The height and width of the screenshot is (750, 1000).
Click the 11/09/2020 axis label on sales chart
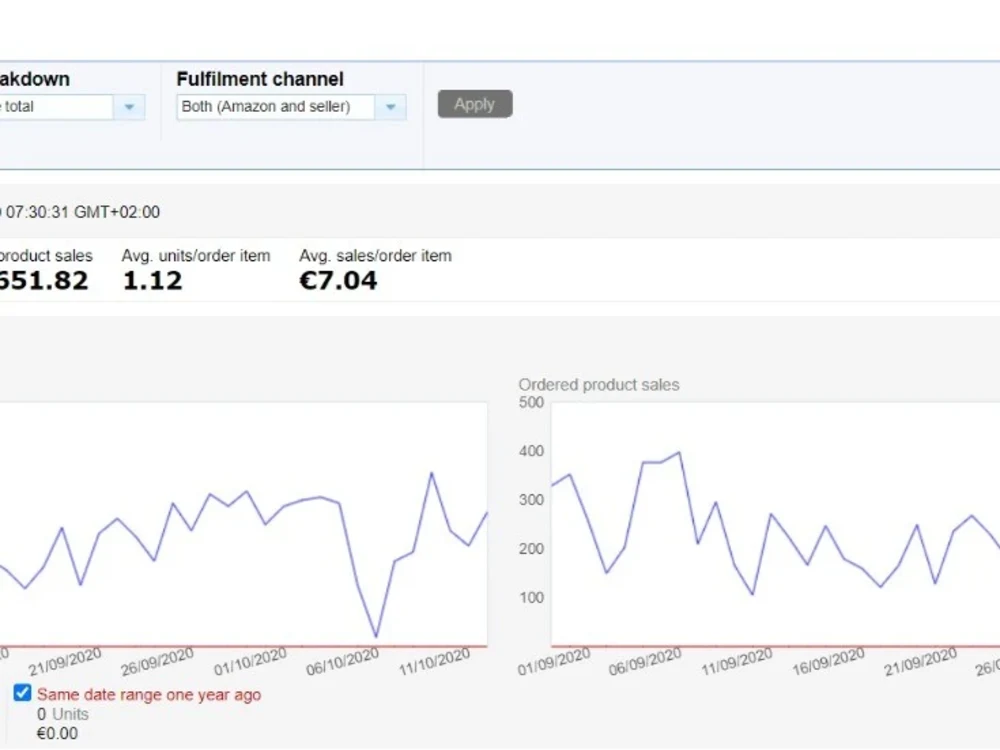(x=737, y=662)
